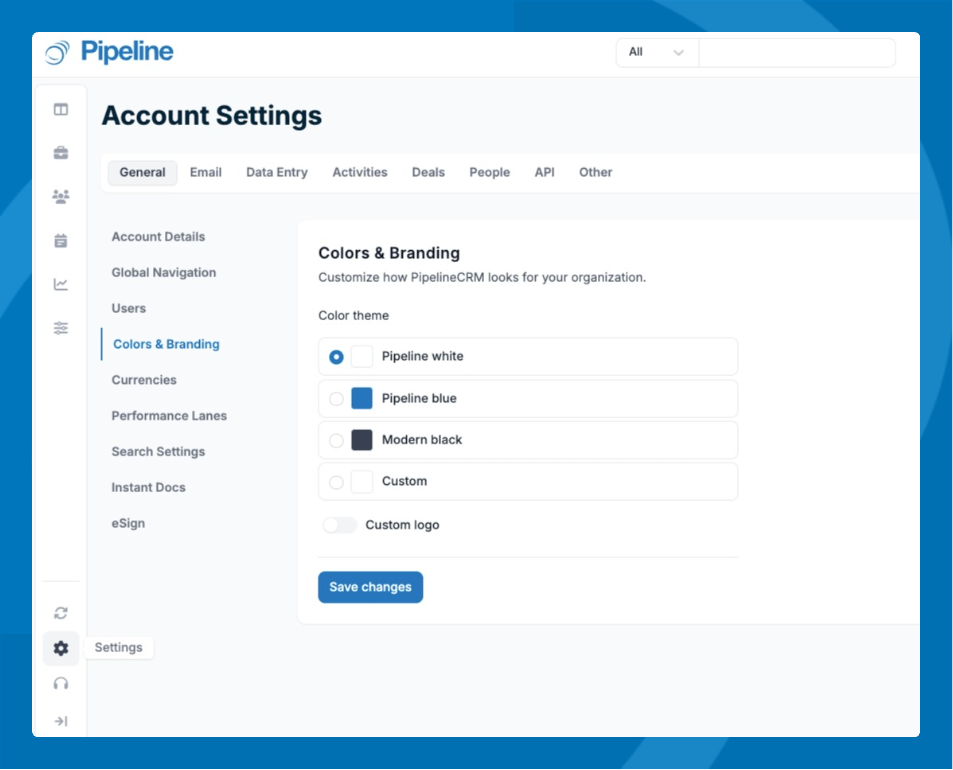Open the All search scope dropdown

[657, 52]
